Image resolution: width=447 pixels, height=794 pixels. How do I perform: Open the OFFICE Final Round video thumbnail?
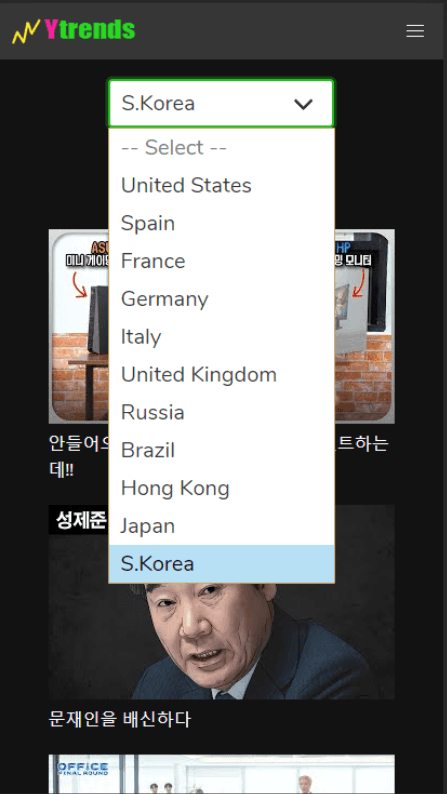pyautogui.click(x=221, y=774)
